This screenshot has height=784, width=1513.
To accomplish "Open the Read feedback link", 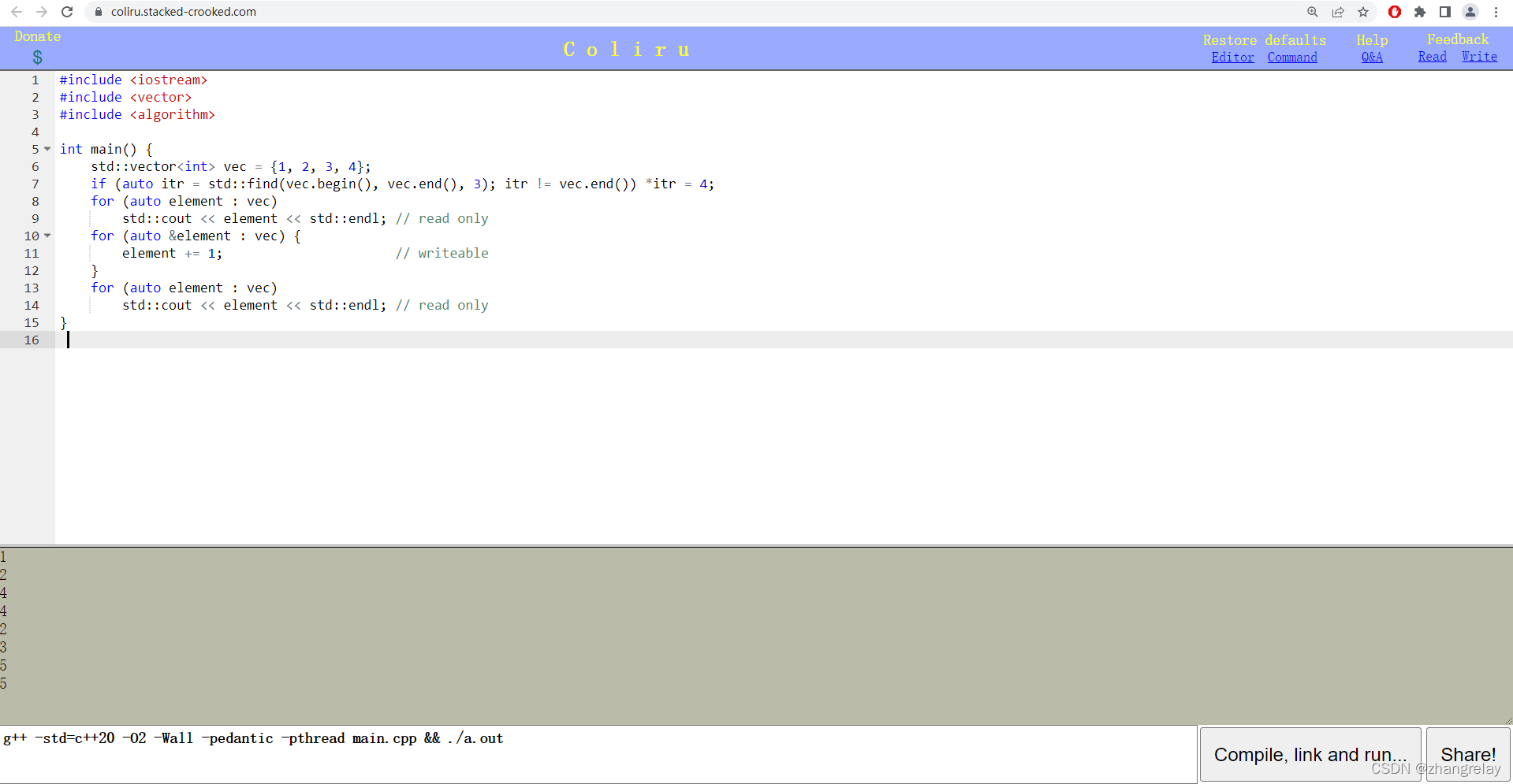I will 1432,57.
